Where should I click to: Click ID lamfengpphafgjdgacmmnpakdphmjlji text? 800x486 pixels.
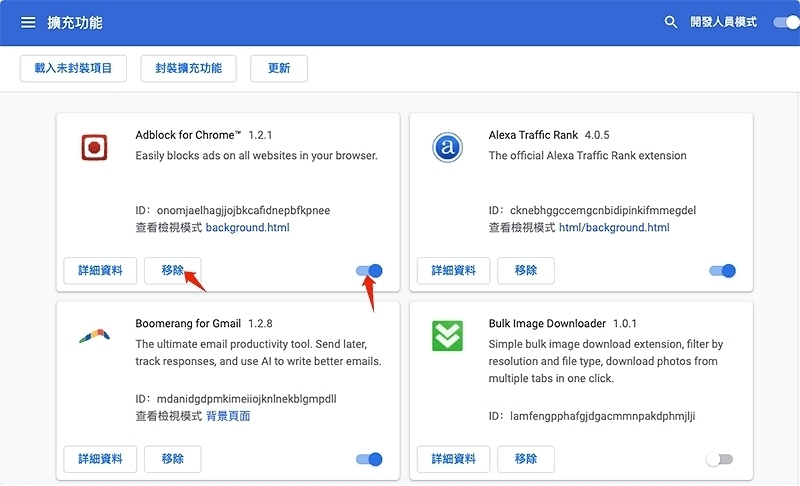(592, 416)
